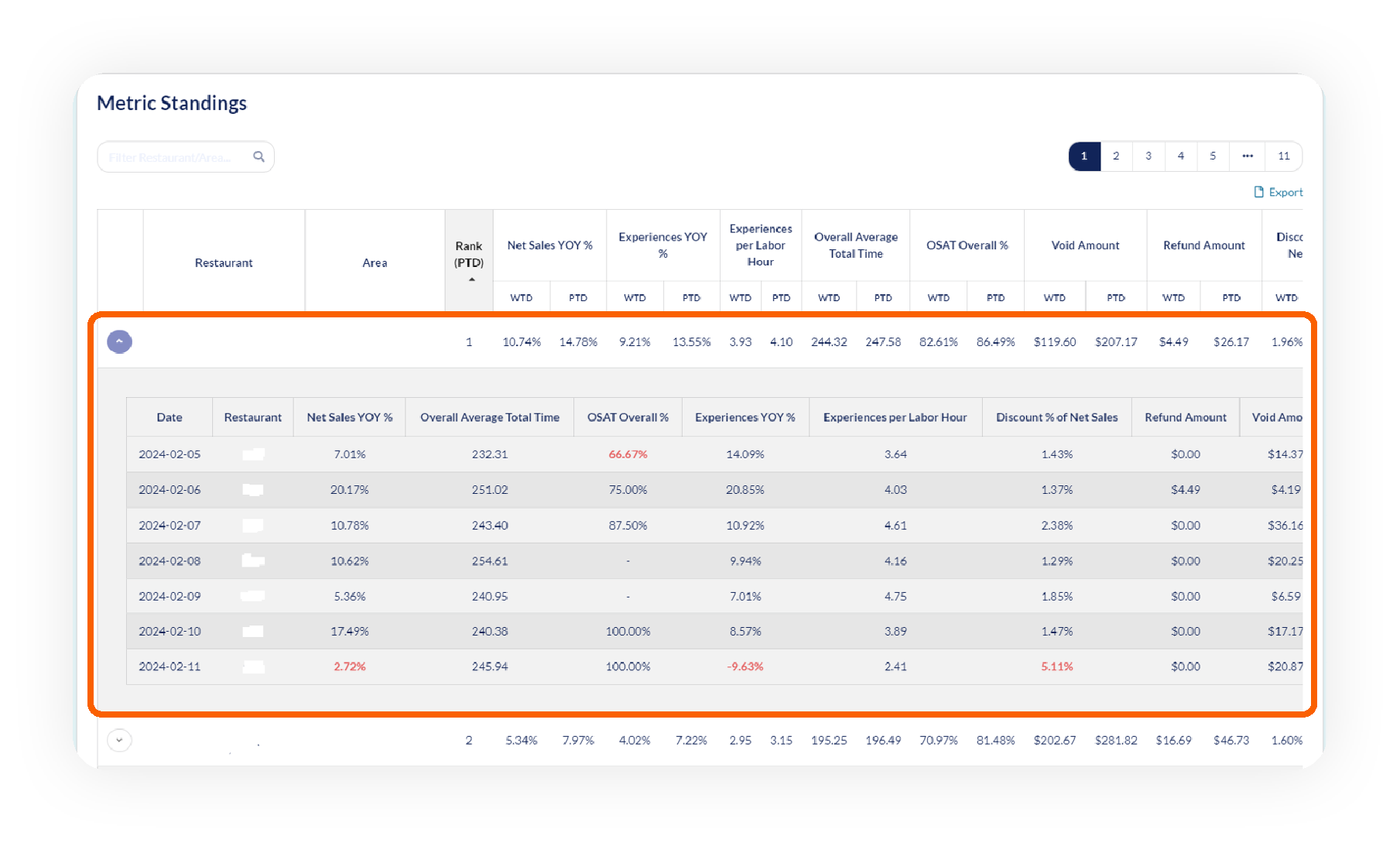Jump to page 4

[x=1181, y=156]
